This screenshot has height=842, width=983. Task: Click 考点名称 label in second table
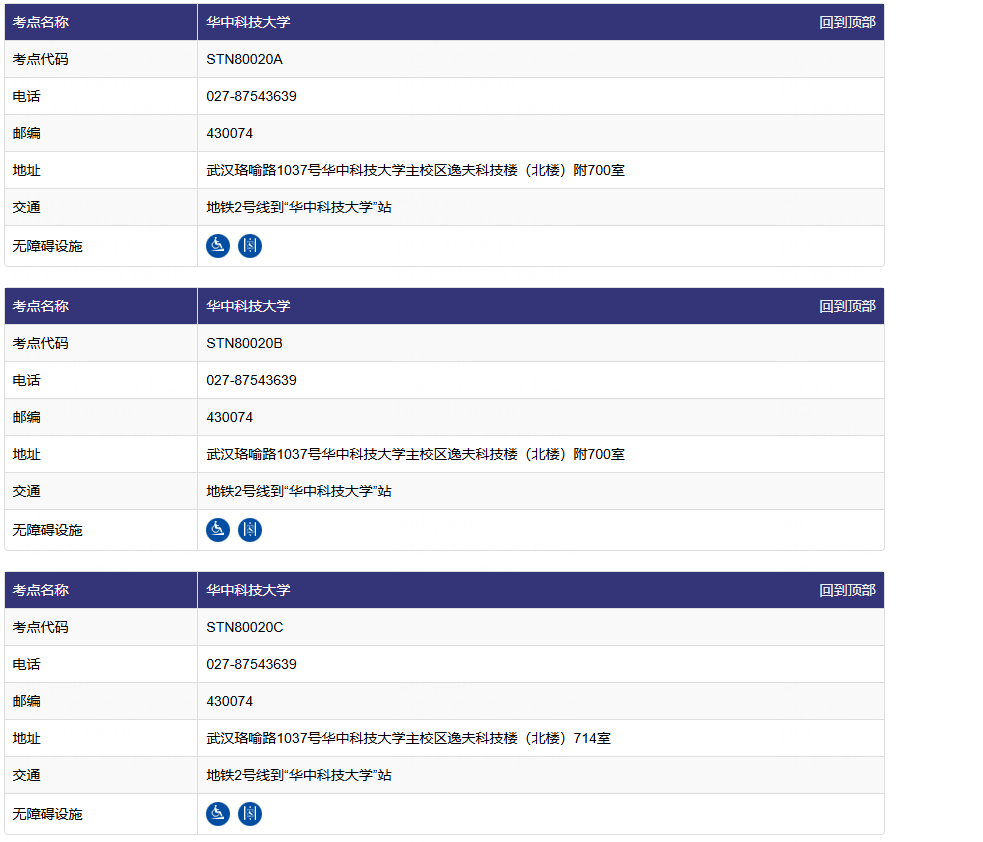click(41, 306)
